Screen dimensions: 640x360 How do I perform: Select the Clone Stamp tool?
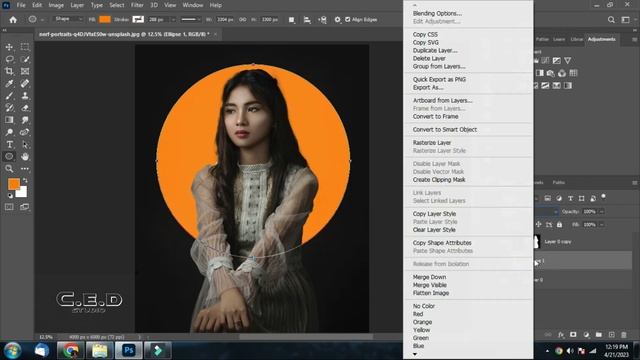(25, 96)
